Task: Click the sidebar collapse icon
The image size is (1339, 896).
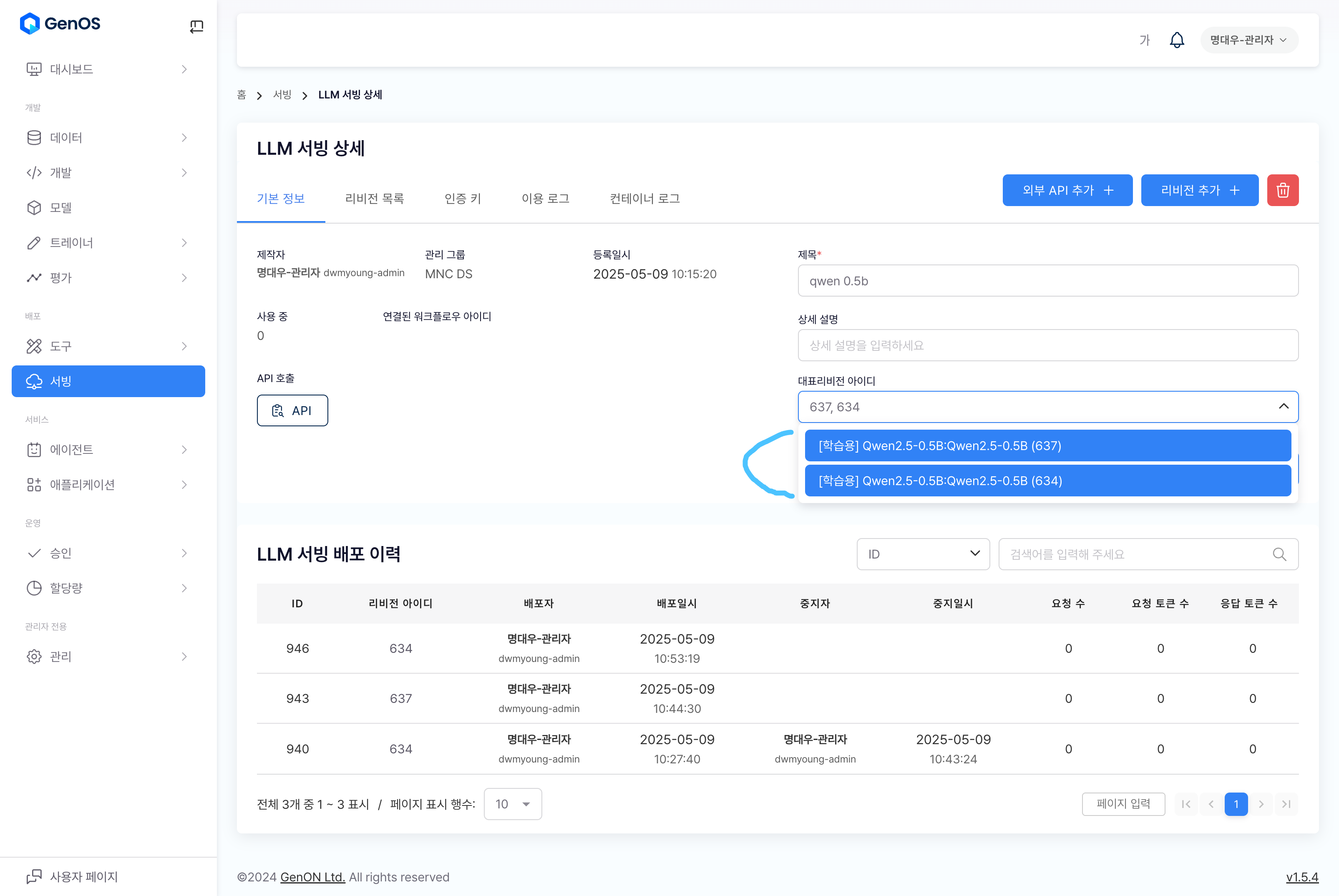Action: pos(196,26)
